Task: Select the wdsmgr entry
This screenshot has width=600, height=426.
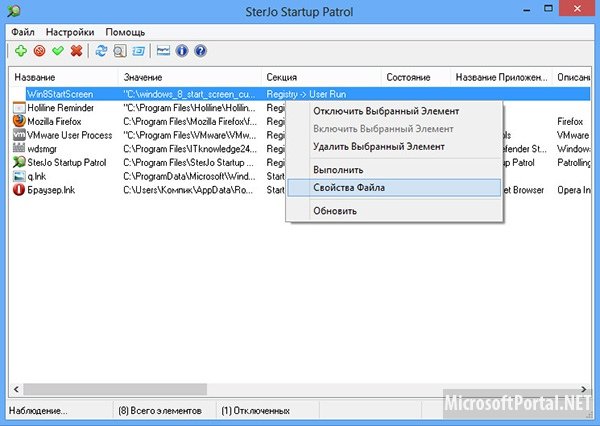Action: [42, 149]
